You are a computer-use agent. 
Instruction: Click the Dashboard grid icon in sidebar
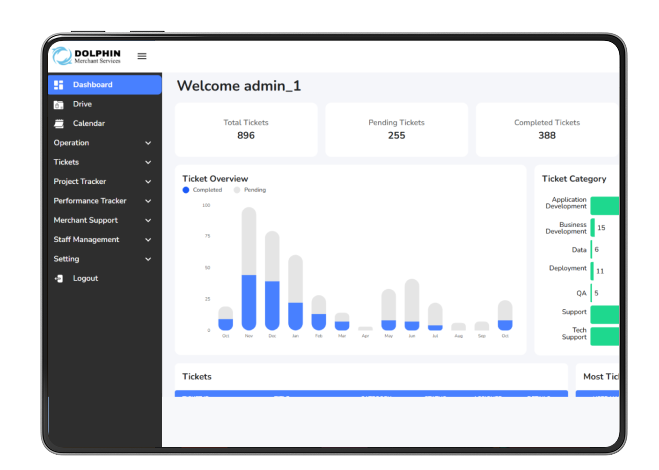click(59, 85)
